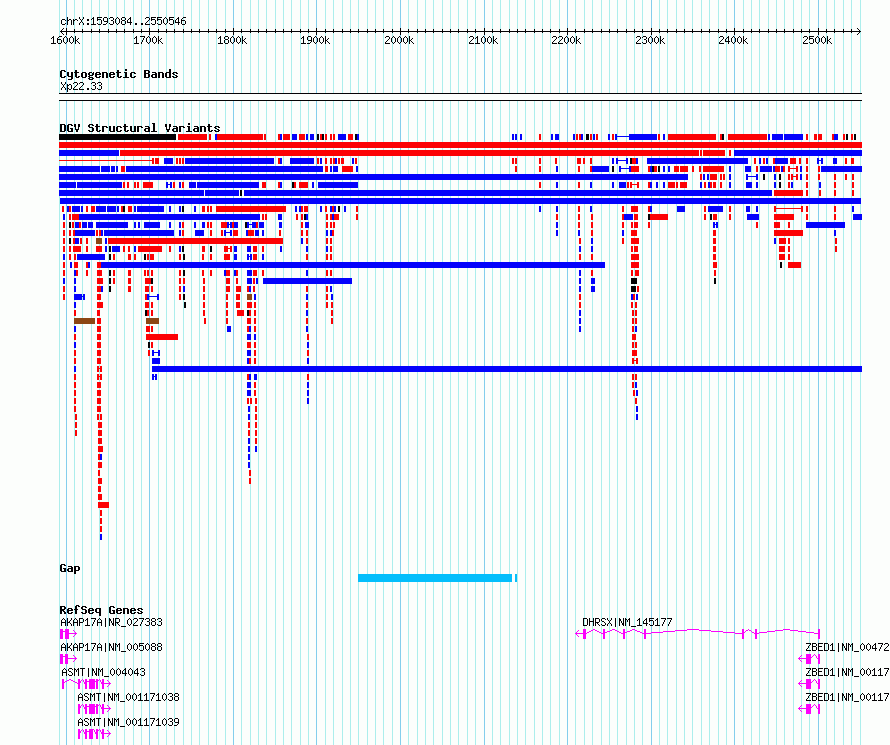Click the ASMT|NM_004043 gene label
The image size is (890, 745).
[x=103, y=672]
